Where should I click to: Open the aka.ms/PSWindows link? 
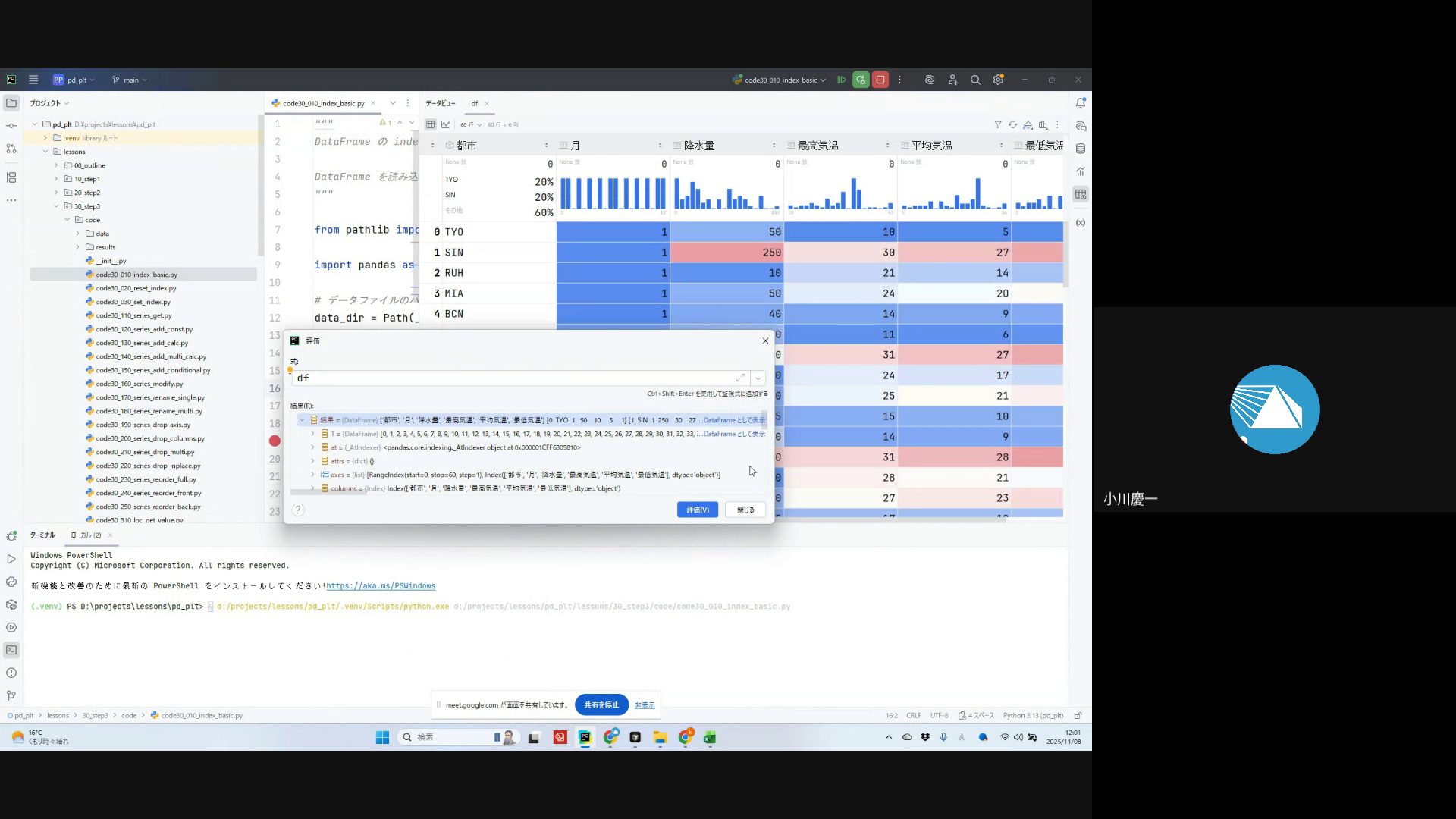[x=381, y=586]
